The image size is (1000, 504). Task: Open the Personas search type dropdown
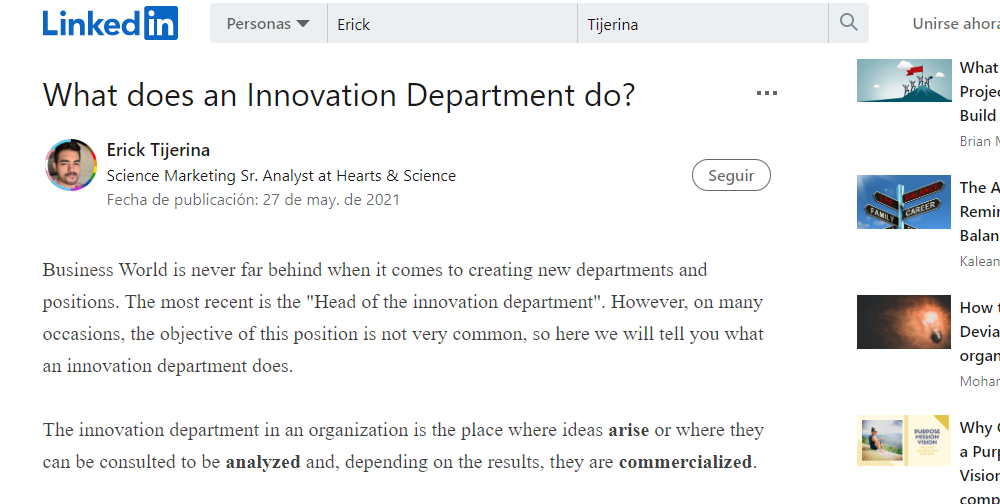[x=268, y=24]
